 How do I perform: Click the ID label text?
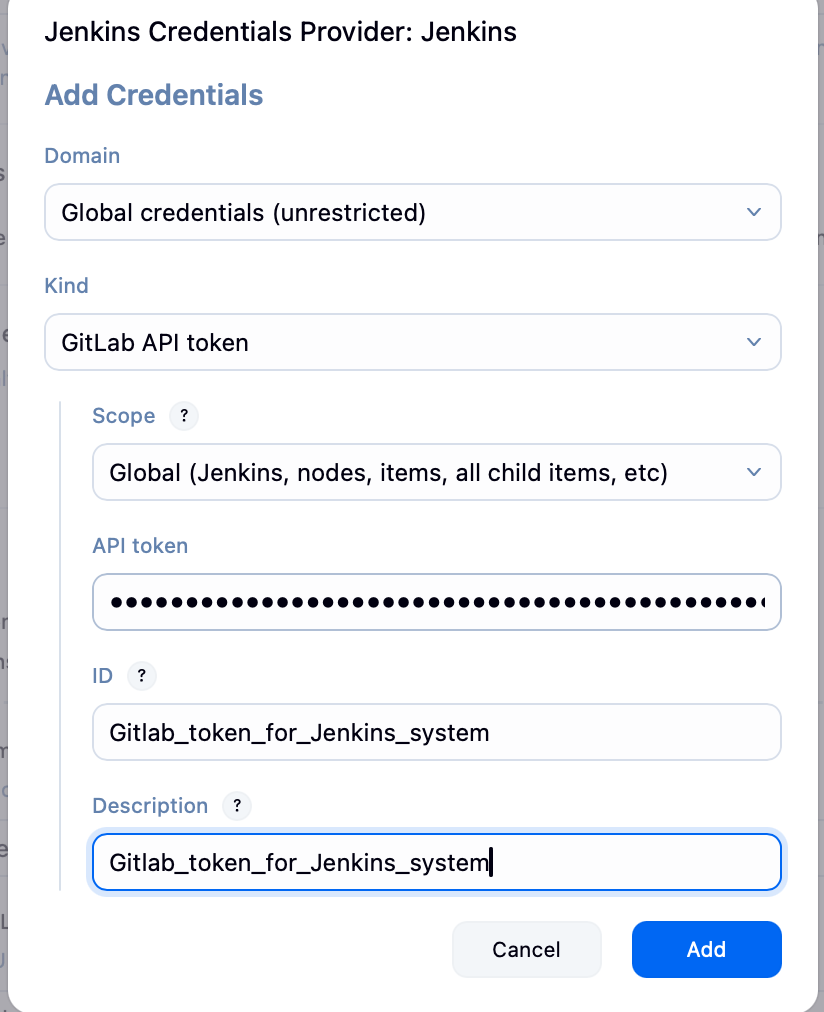pyautogui.click(x=102, y=676)
